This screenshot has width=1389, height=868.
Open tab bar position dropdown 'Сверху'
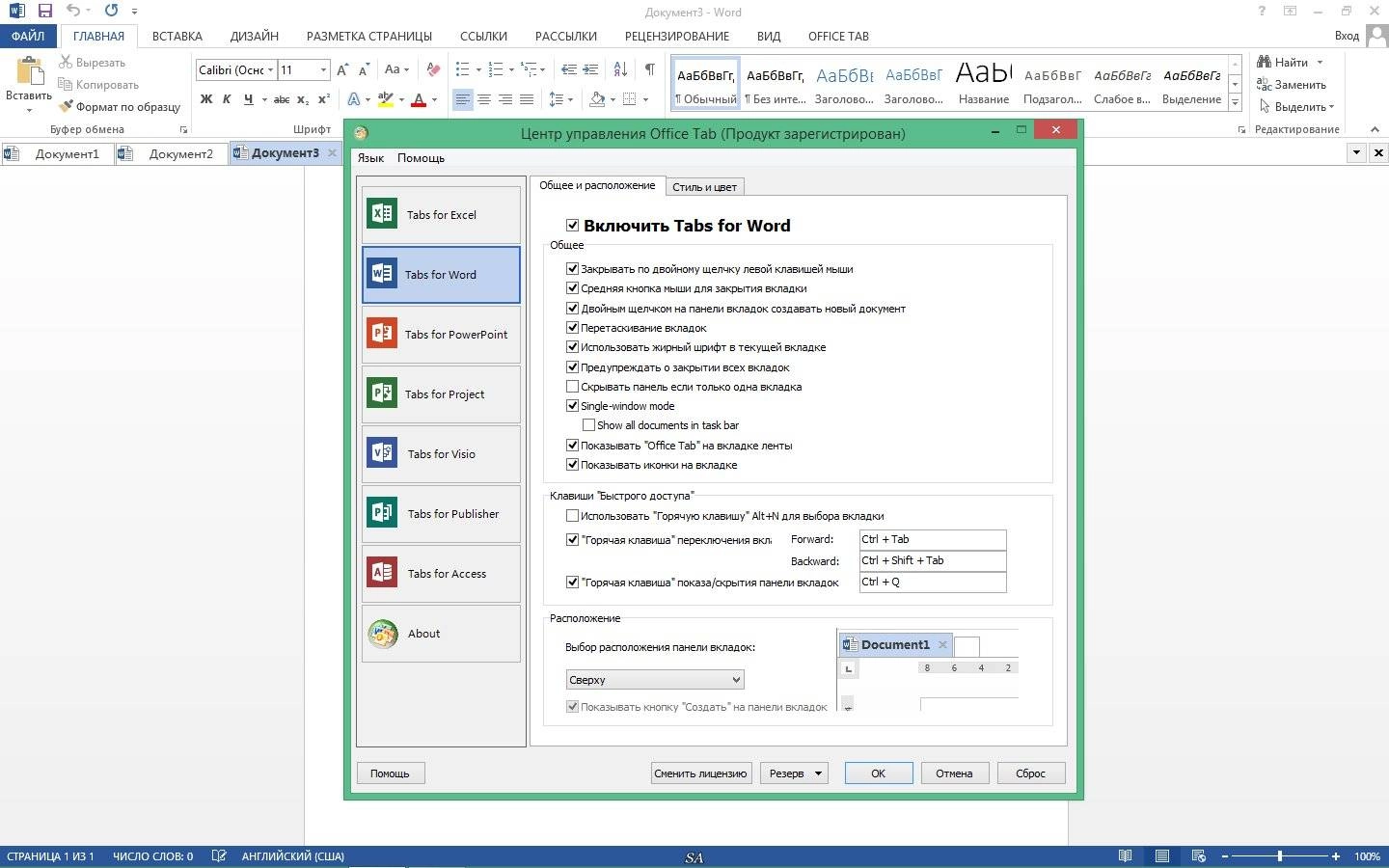655,680
